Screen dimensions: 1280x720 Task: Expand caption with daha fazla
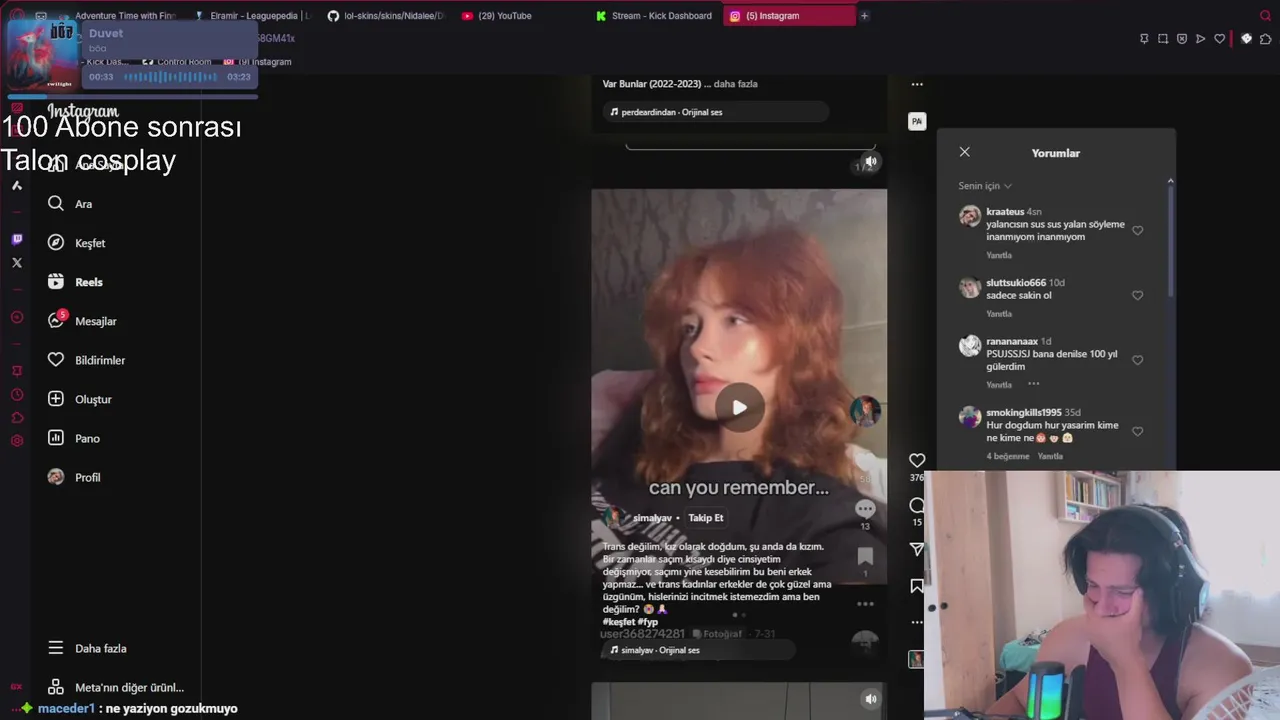coord(735,84)
